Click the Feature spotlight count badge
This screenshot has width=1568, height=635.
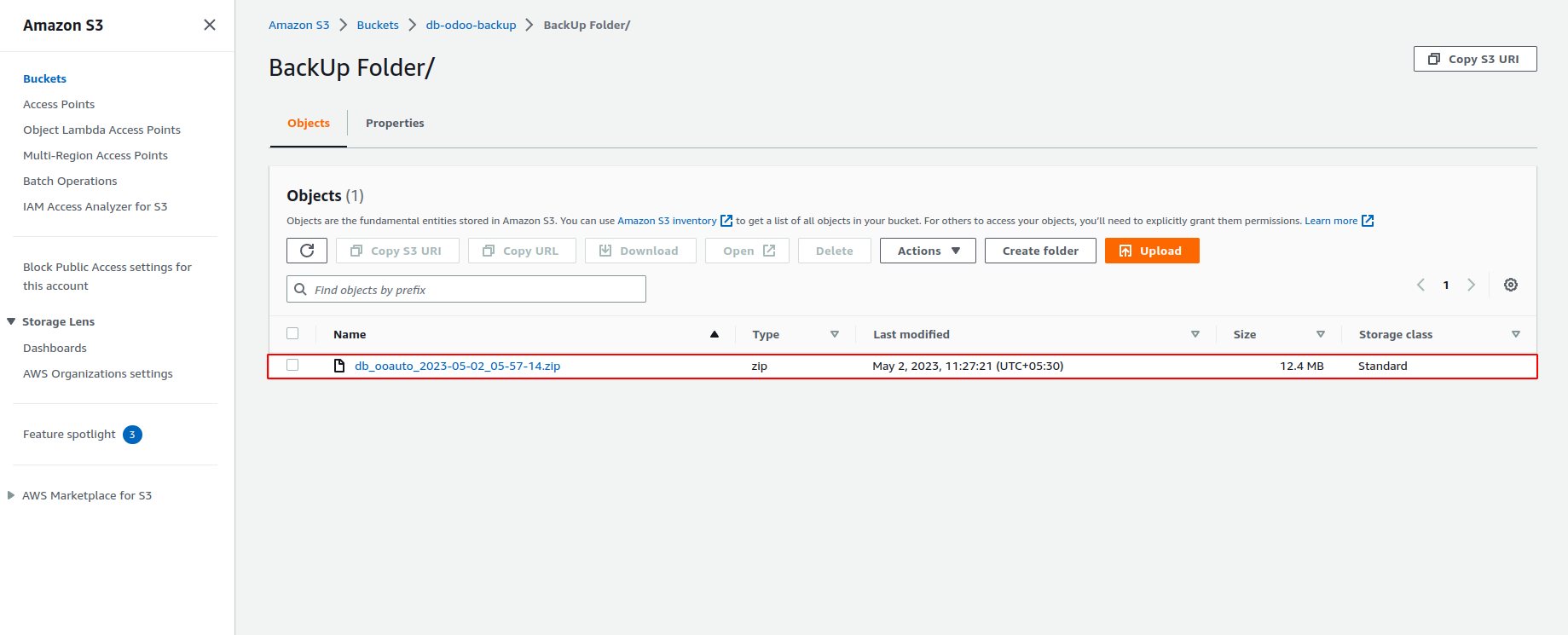(132, 435)
